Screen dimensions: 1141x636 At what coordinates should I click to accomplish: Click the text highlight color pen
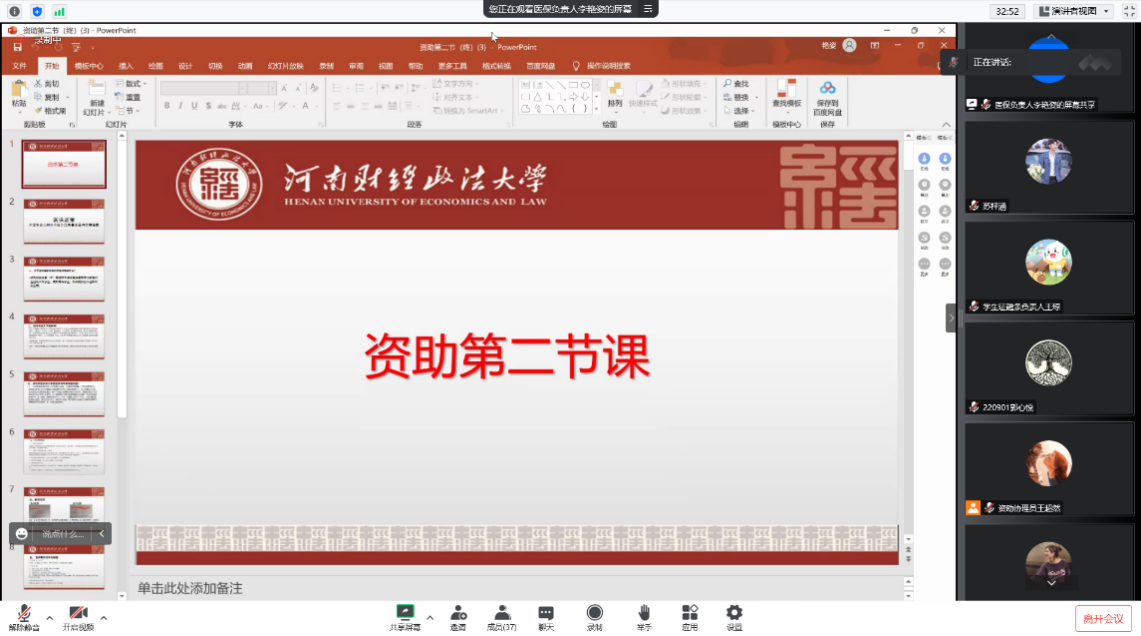(282, 106)
